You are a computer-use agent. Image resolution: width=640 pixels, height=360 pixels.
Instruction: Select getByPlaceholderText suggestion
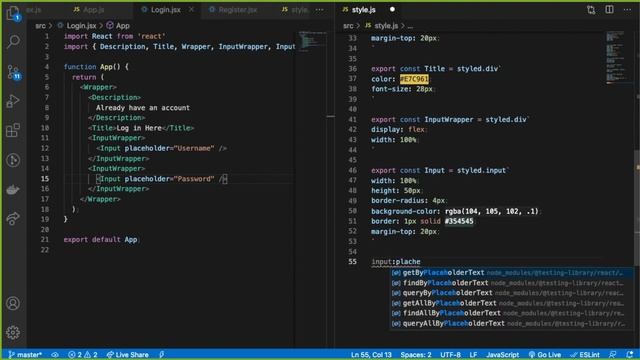tap(511, 273)
